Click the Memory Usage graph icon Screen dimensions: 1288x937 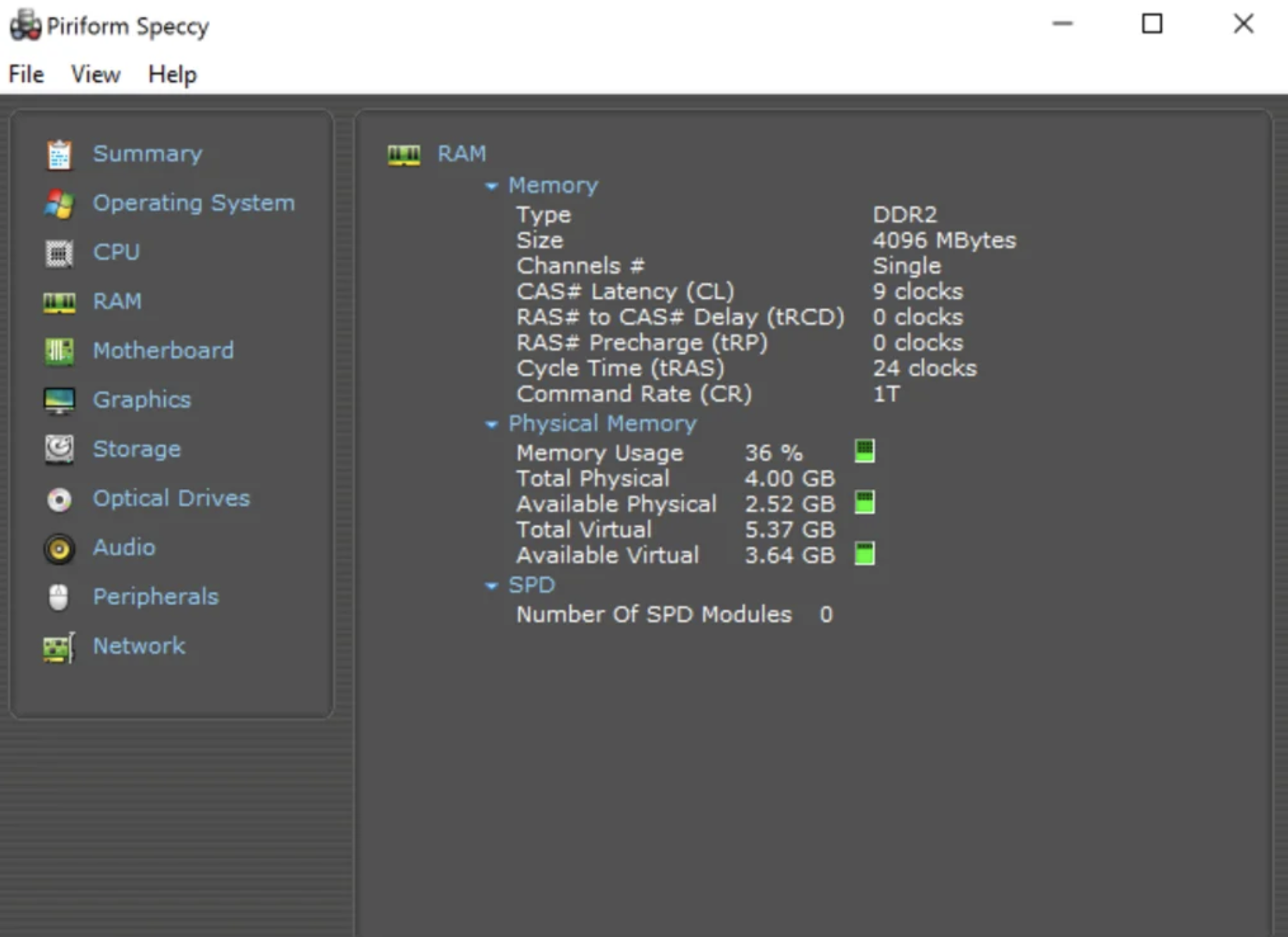pos(865,451)
